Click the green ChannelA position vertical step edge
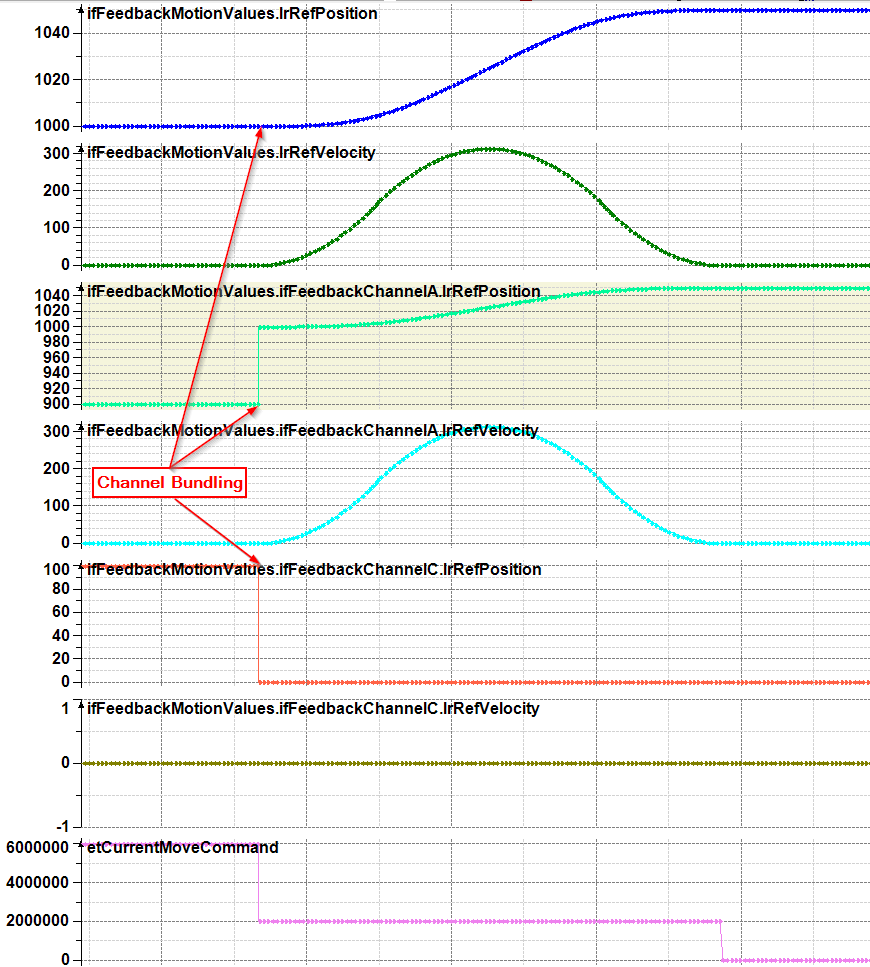This screenshot has height=967, width=870. click(259, 365)
